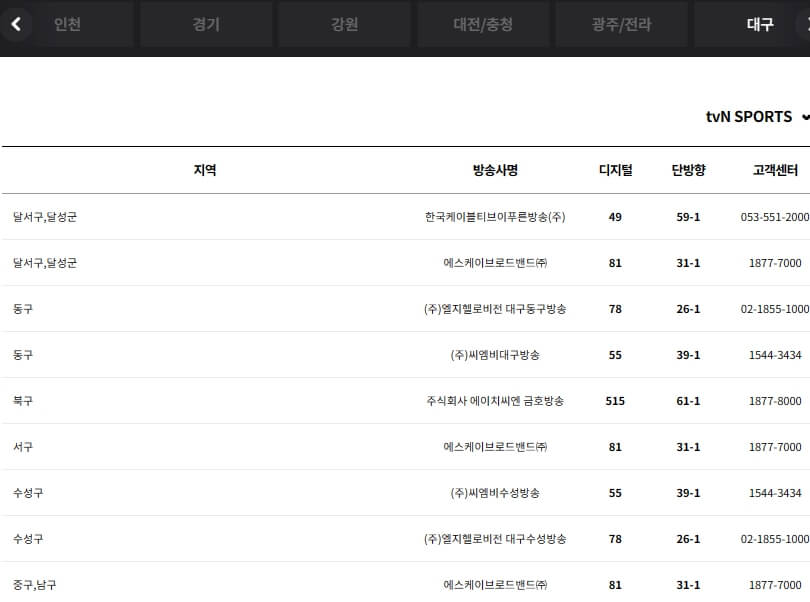The image size is (810, 602).
Task: Click the 지역 column header
Action: tap(205, 170)
